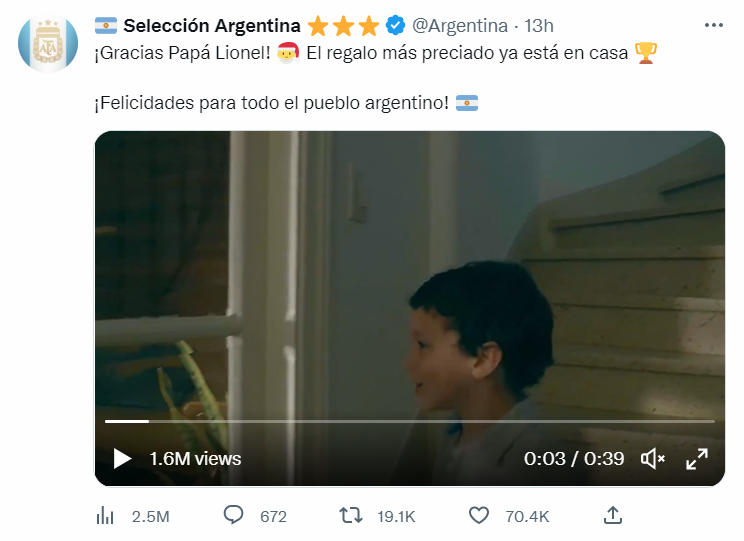This screenshot has height=541, width=744.
Task: View tweet analytics bar chart icon
Action: pos(105,515)
